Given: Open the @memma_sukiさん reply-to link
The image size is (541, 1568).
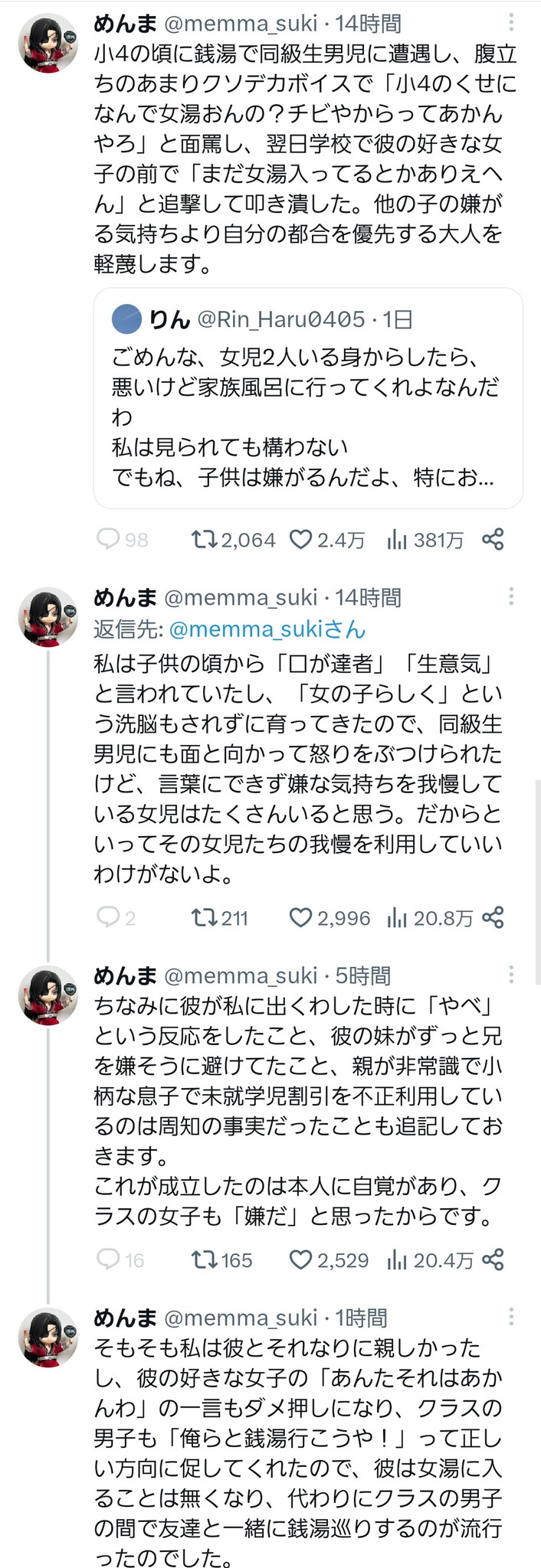Looking at the screenshot, I should pyautogui.click(x=267, y=629).
